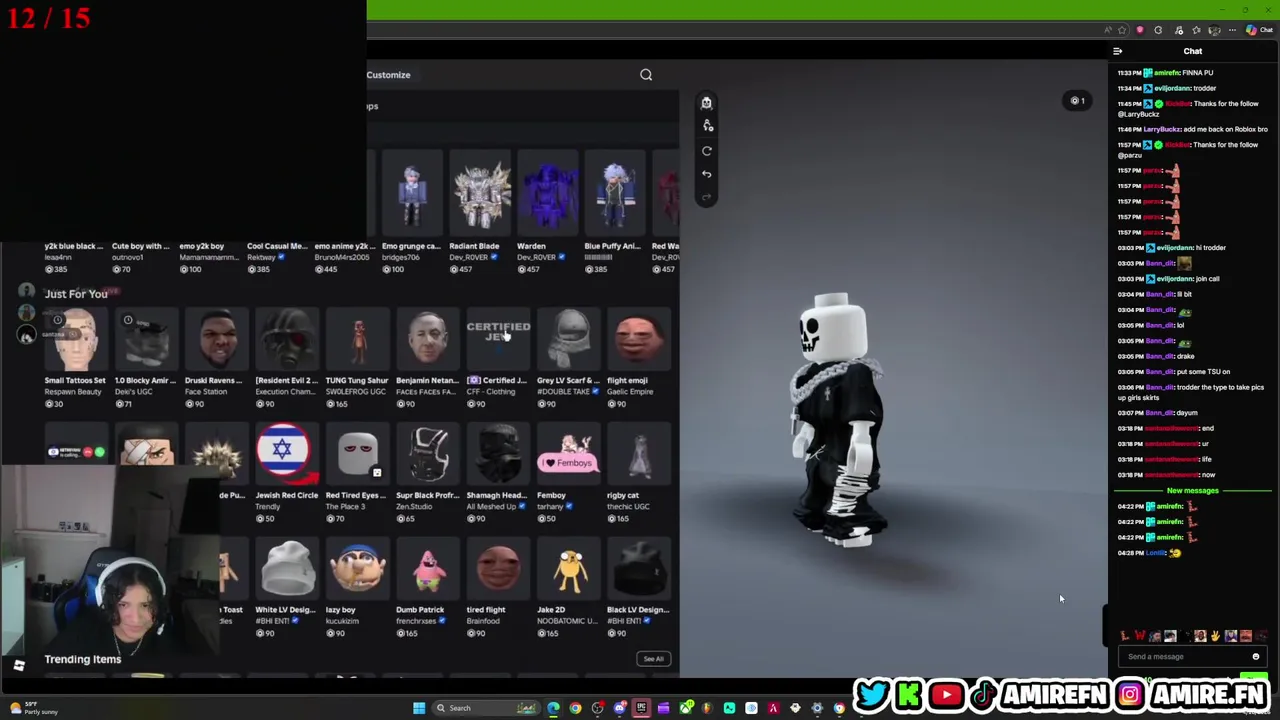Select the Jake 2D thumbnail
The height and width of the screenshot is (720, 1280).
569,570
